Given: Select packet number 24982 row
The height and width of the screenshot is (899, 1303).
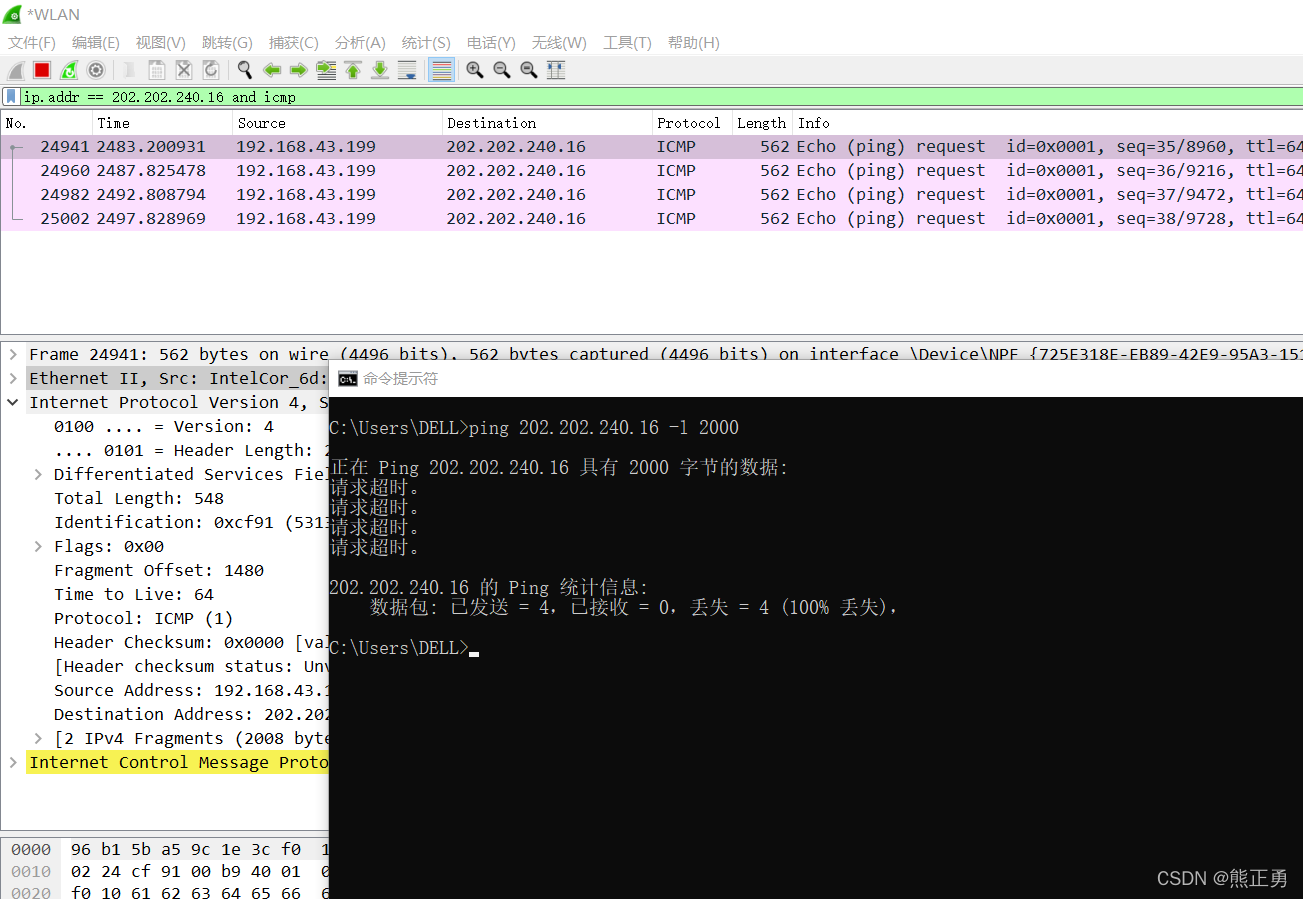Looking at the screenshot, I should tap(651, 195).
